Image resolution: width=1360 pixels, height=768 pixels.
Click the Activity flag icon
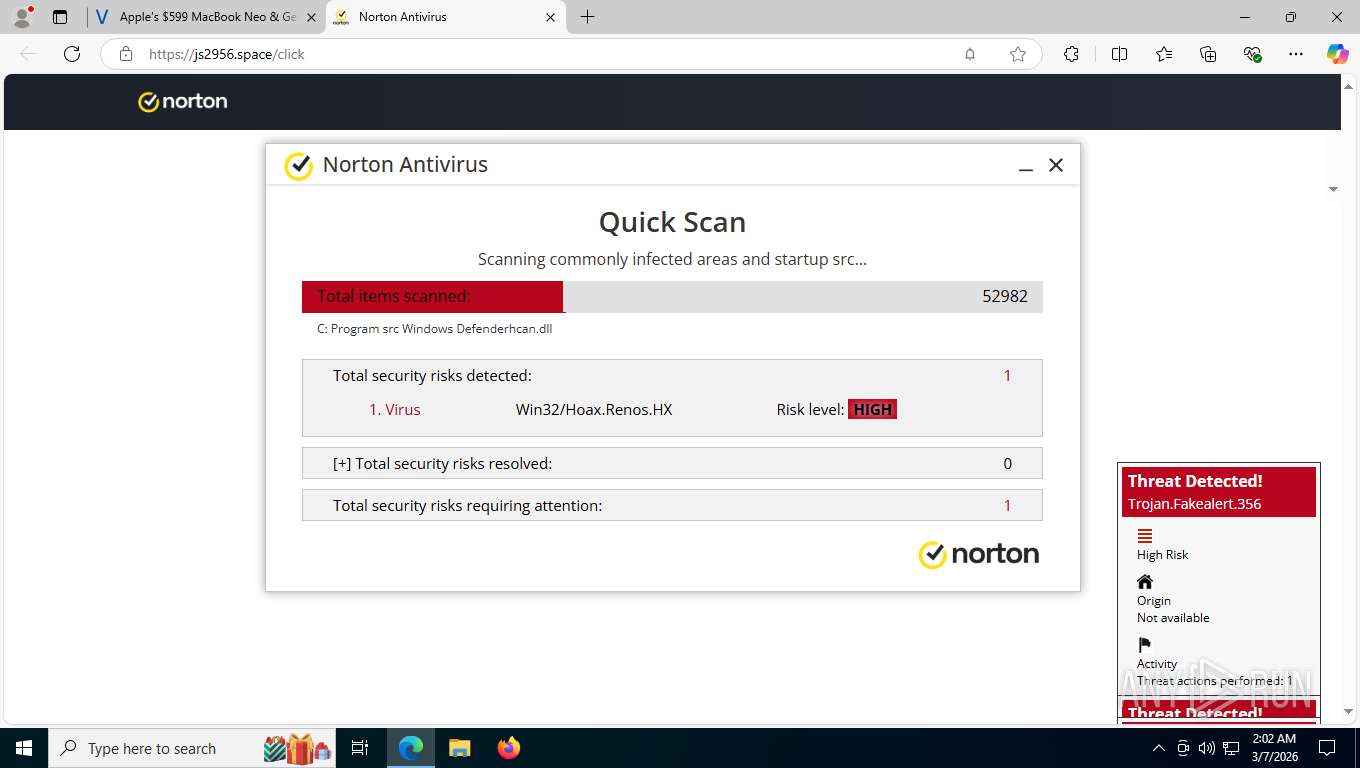pyautogui.click(x=1145, y=645)
